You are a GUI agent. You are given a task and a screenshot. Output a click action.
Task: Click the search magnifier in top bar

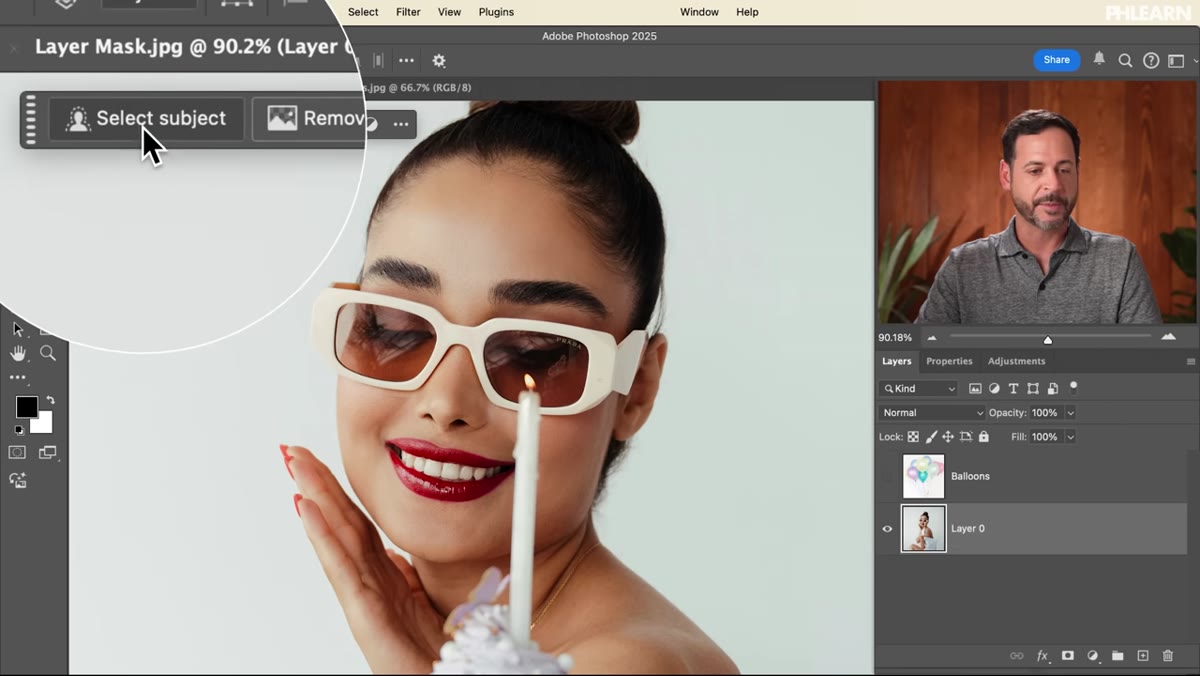pos(1125,60)
